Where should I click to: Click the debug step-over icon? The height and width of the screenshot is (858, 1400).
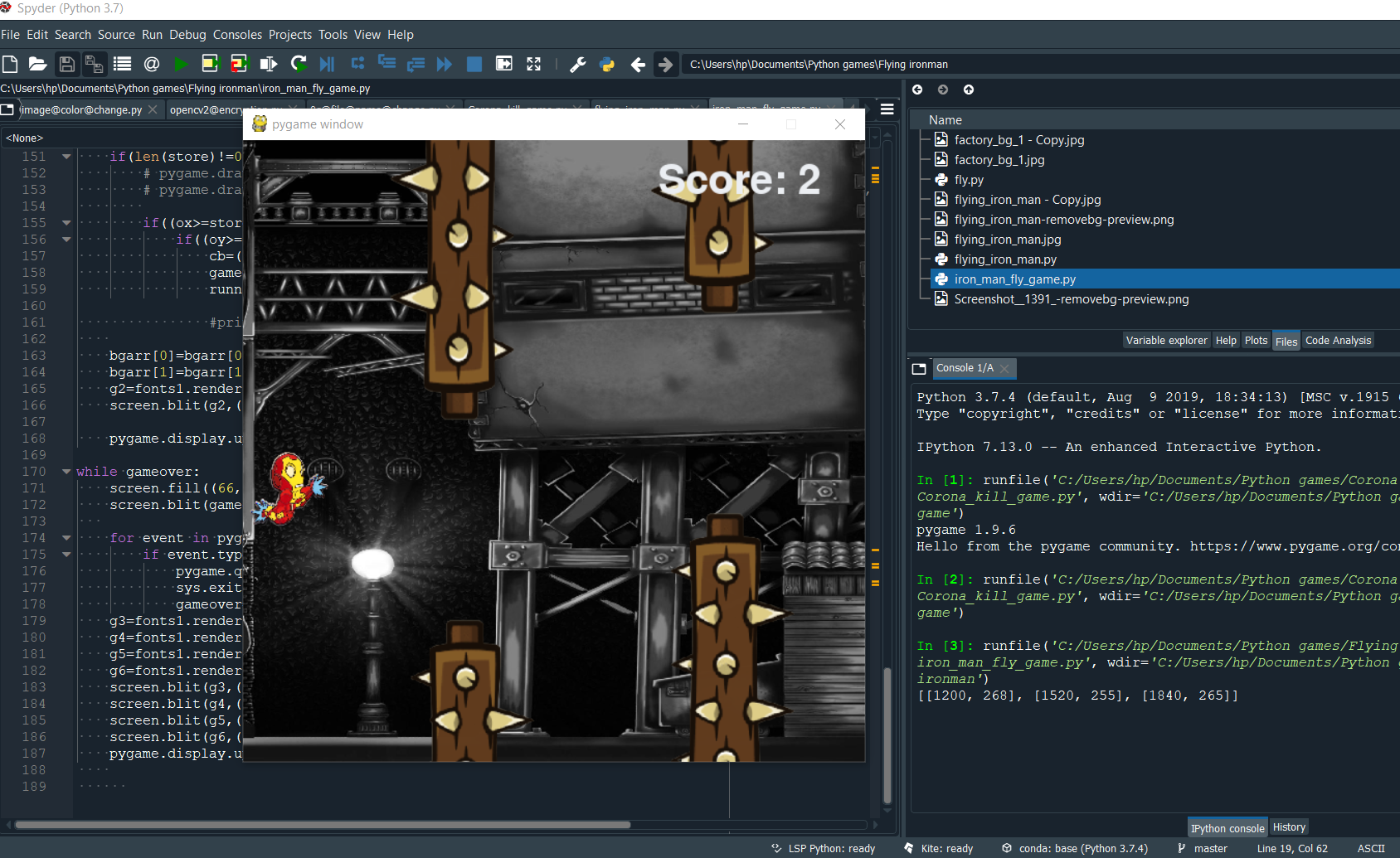[x=357, y=64]
